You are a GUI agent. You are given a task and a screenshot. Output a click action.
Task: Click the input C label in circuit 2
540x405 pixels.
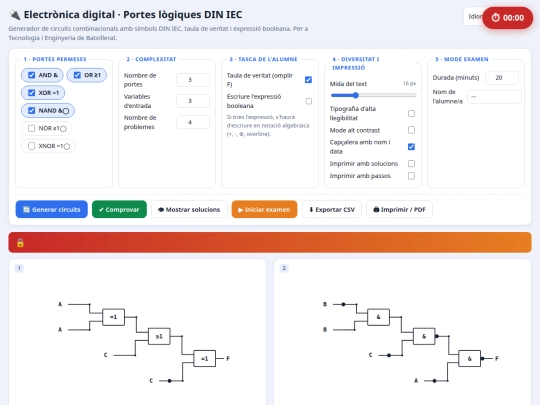[371, 355]
